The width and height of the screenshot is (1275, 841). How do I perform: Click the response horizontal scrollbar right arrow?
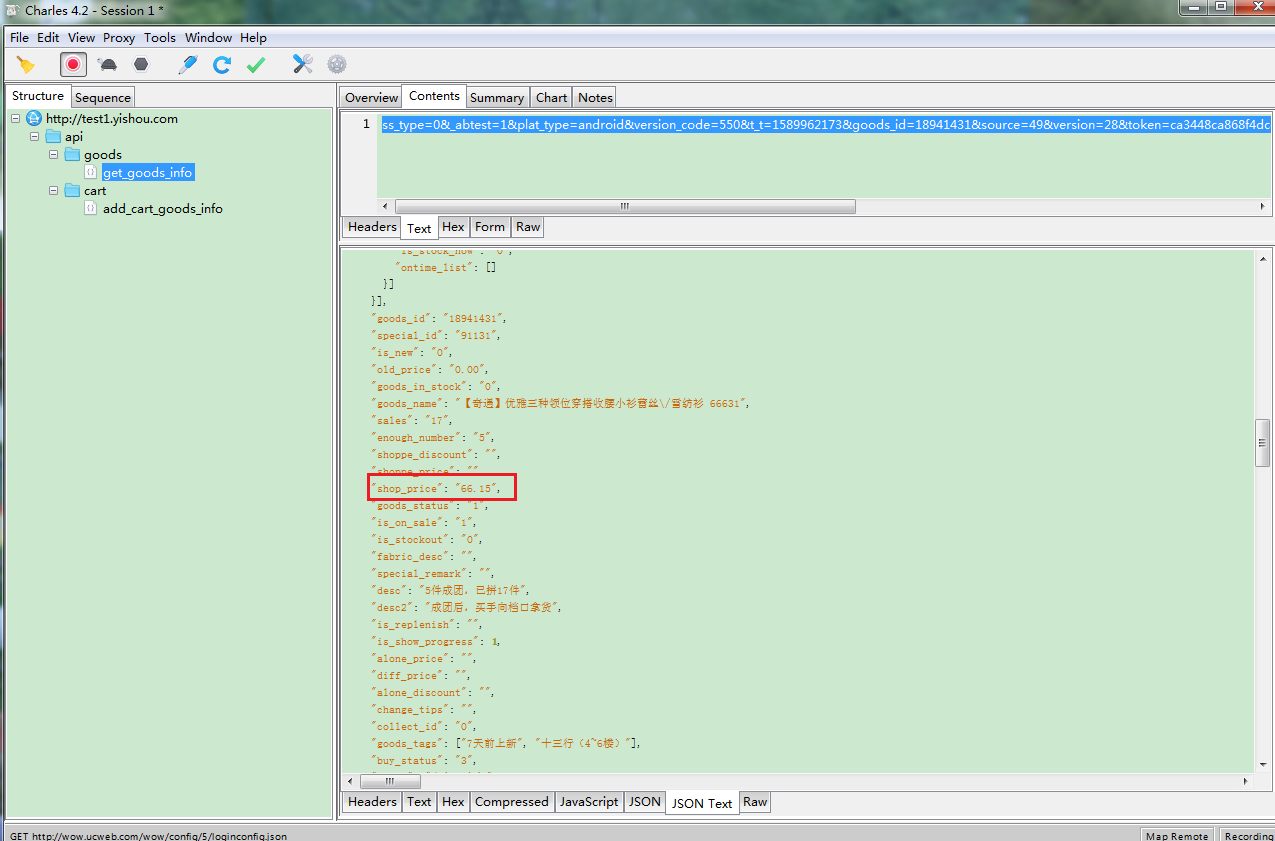pyautogui.click(x=1247, y=781)
